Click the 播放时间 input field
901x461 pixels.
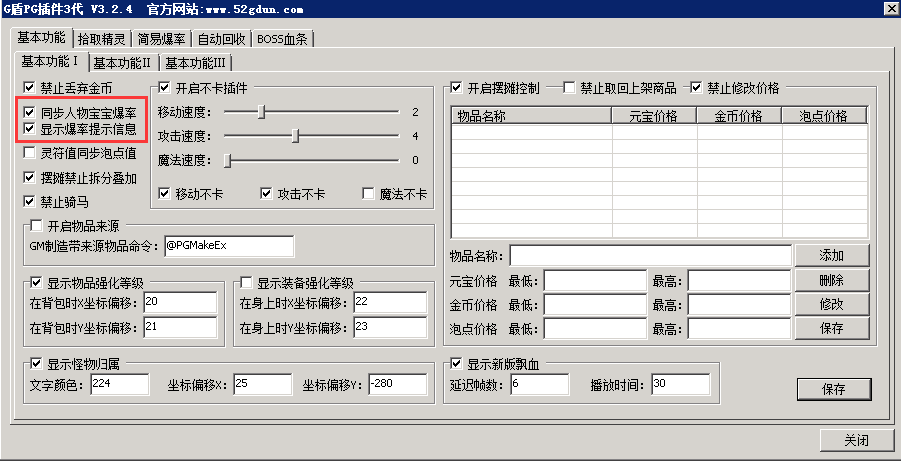680,384
